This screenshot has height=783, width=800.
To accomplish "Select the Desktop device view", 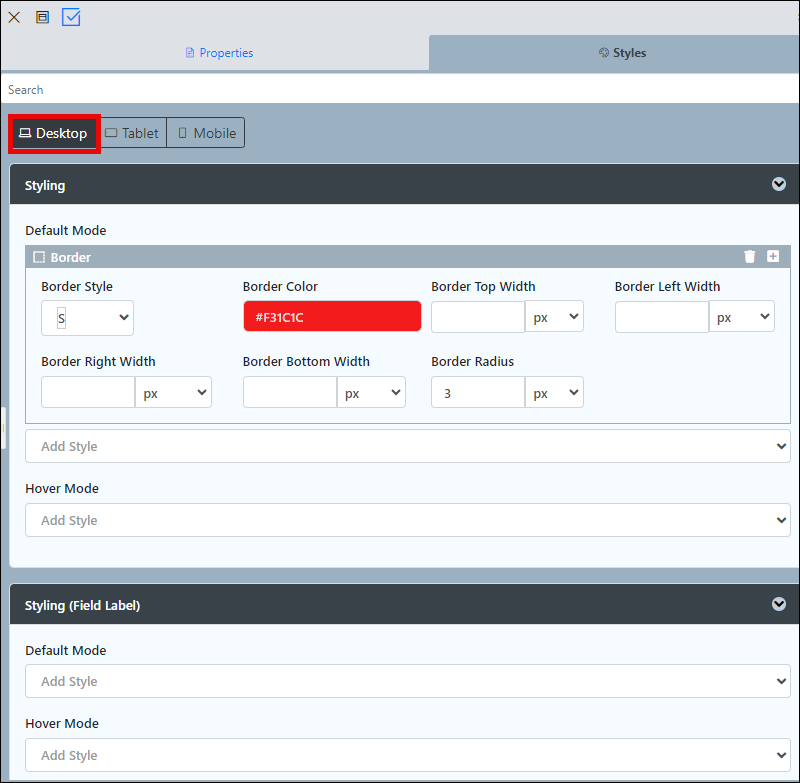I will (54, 133).
